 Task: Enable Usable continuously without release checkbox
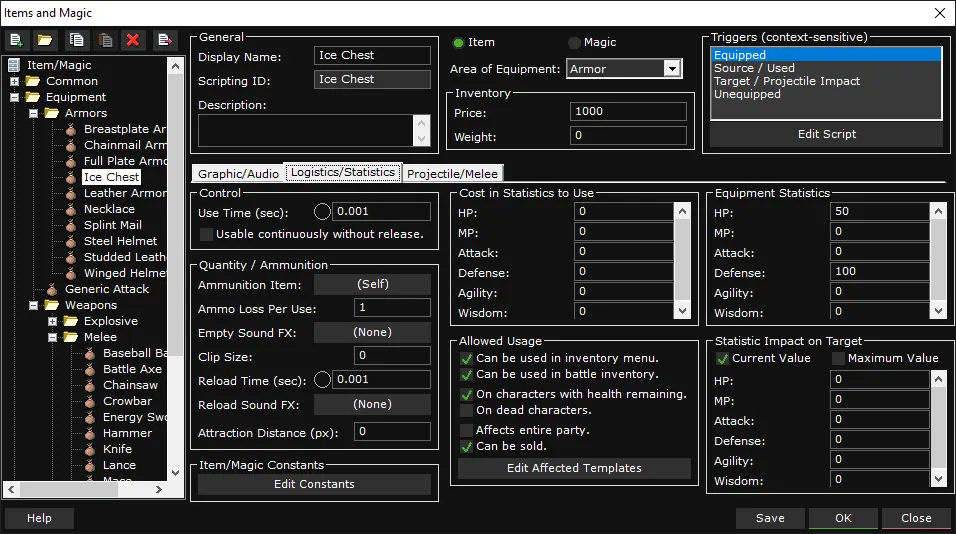(x=207, y=234)
